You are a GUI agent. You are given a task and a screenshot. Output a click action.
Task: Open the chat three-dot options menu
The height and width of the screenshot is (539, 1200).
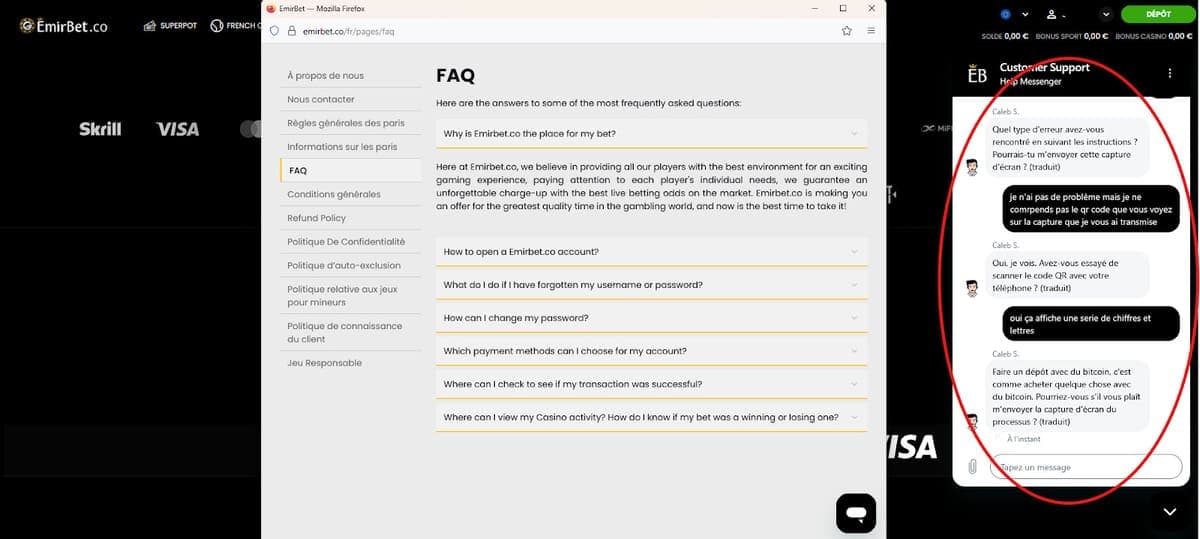[x=1169, y=74]
